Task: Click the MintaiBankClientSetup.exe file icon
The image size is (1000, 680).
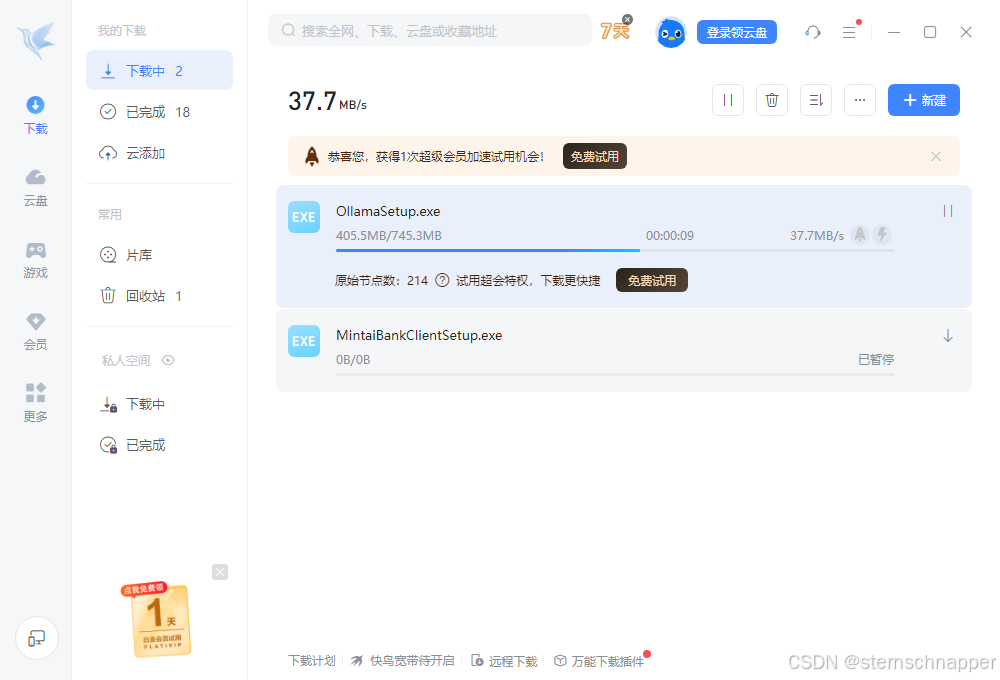Action: (304, 341)
